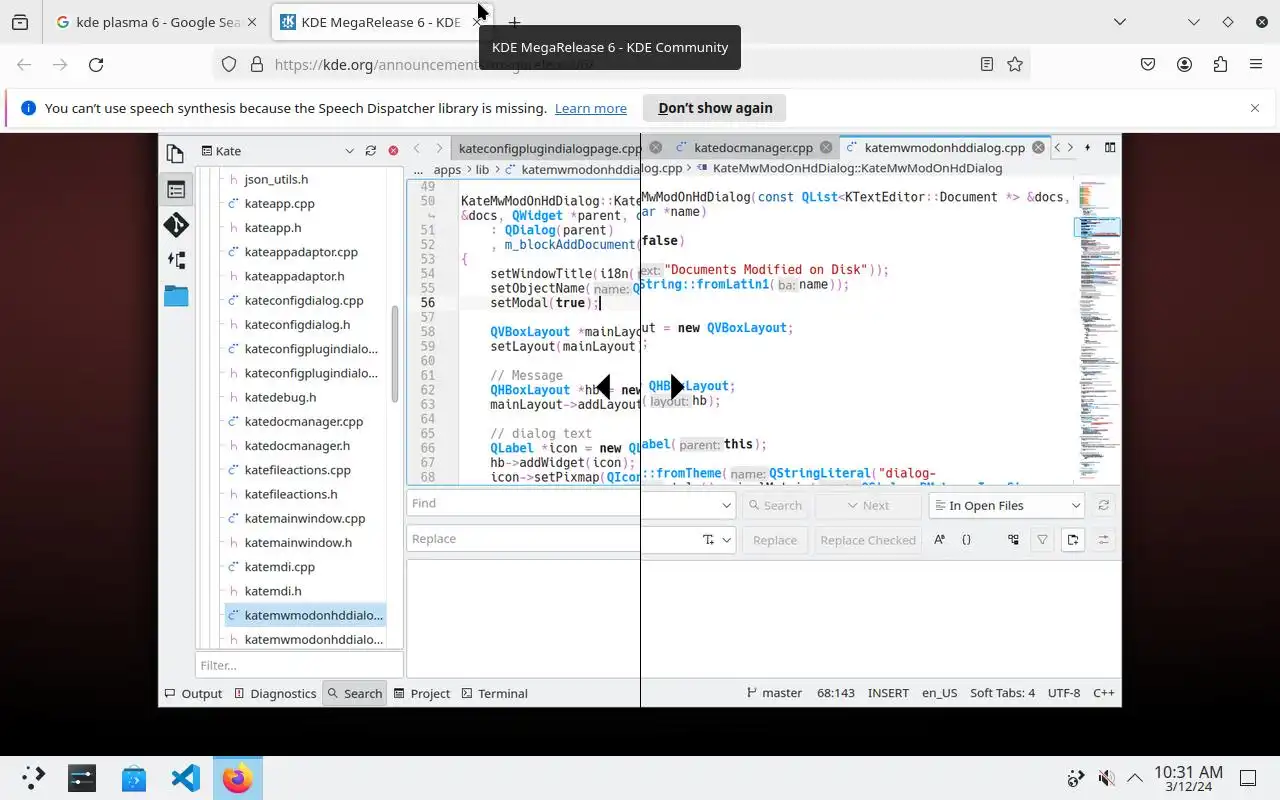Switch to kateconfigplugindialogpage.cpp tab
Viewport: 1280px width, 800px height.
pos(548,148)
